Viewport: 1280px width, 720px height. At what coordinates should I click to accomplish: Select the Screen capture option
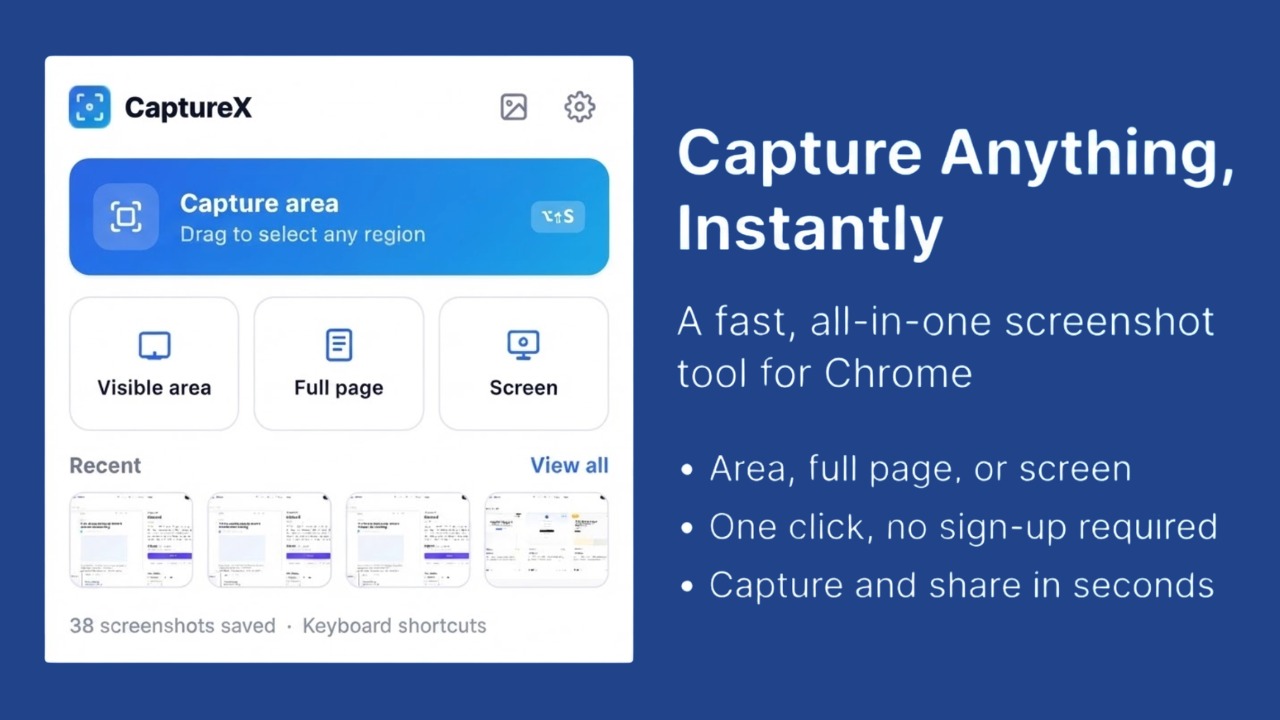524,364
